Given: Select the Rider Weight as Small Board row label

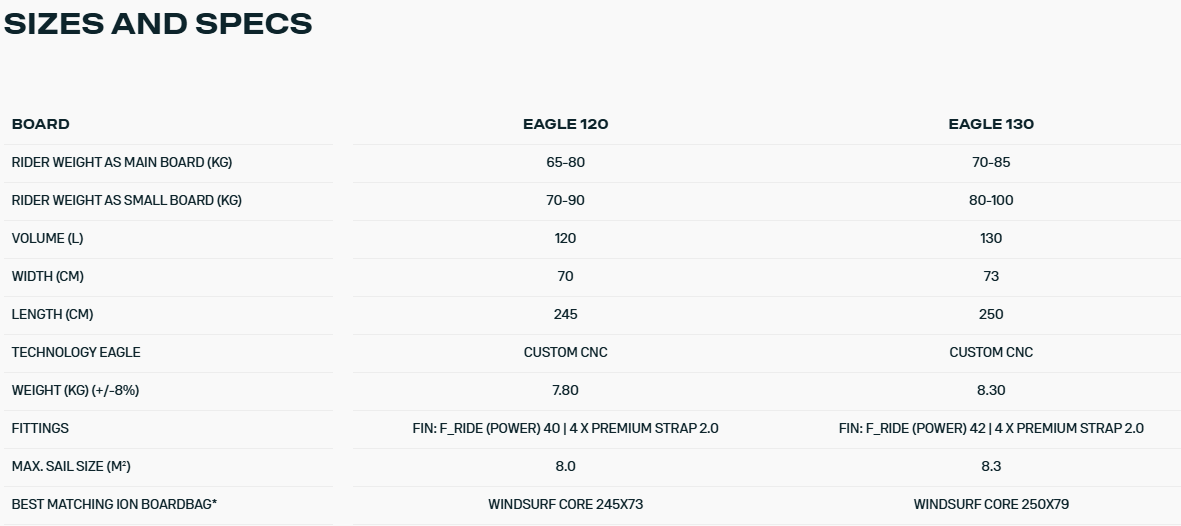Looking at the screenshot, I should [x=127, y=200].
